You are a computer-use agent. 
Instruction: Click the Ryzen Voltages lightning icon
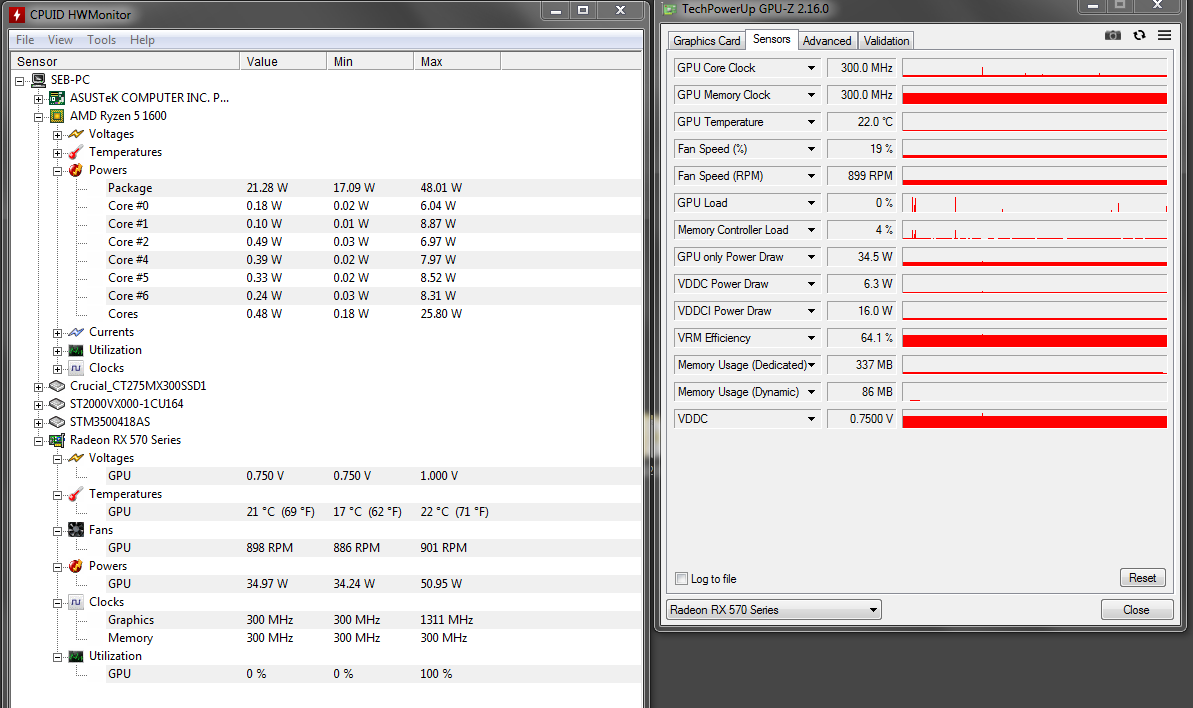coord(76,134)
